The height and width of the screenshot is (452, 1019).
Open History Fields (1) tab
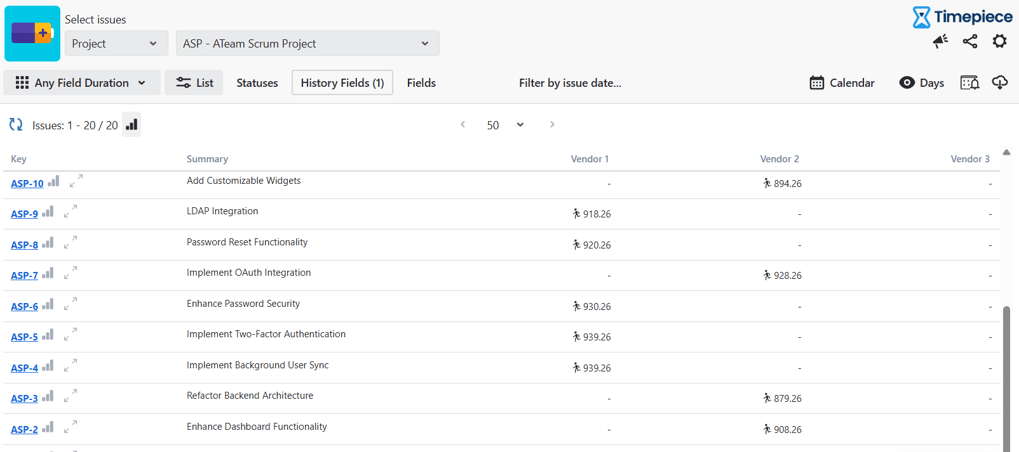[x=342, y=83]
